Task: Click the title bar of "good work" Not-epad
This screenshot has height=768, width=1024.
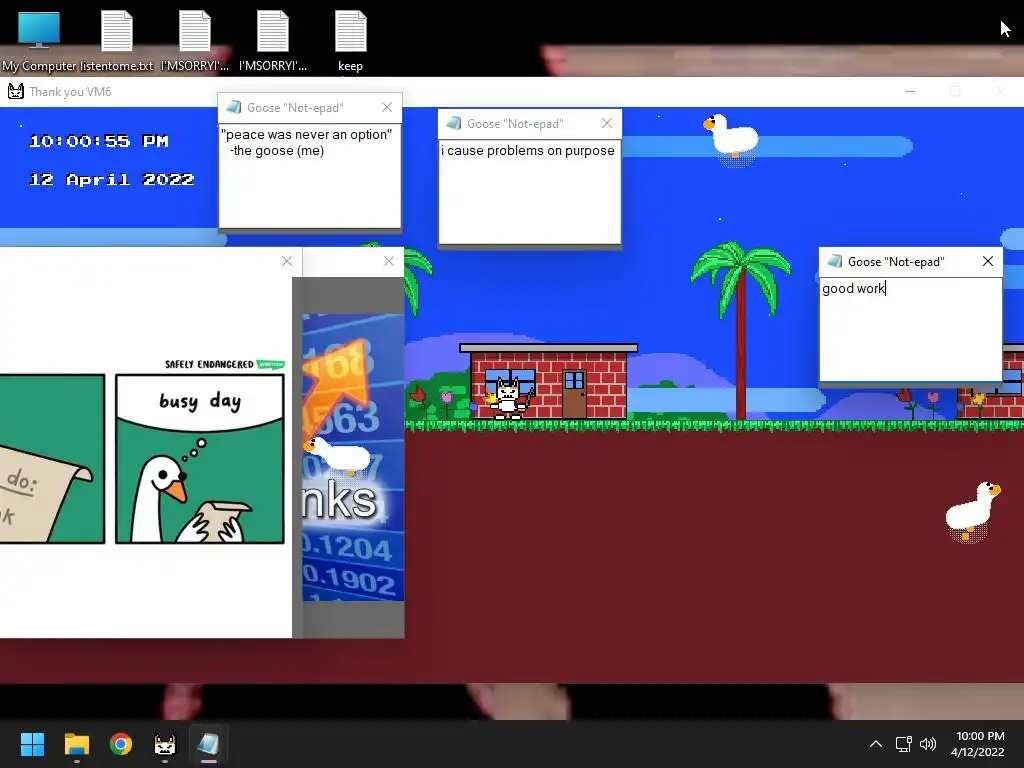Action: click(x=910, y=262)
